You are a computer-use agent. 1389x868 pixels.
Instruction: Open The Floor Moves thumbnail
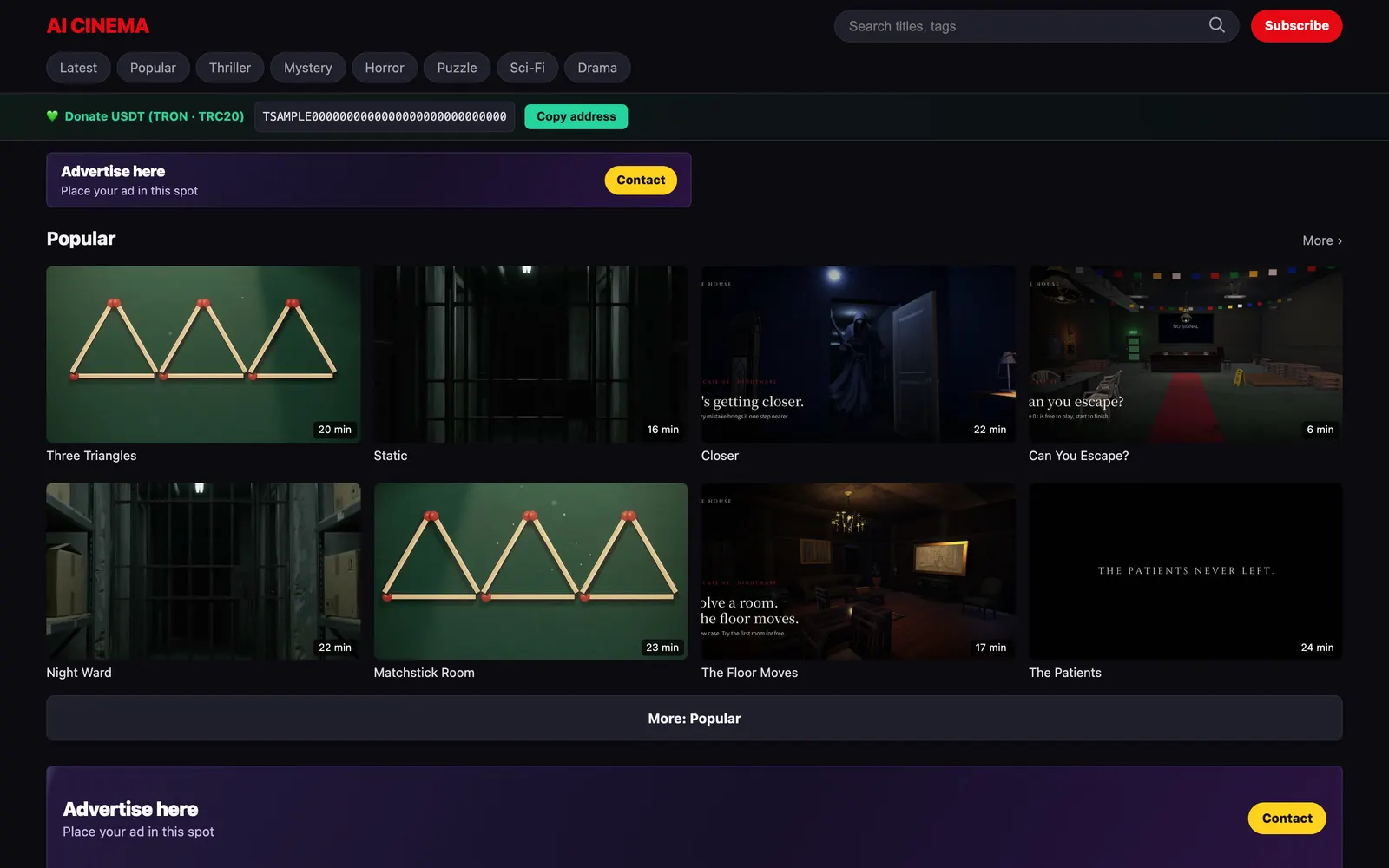pos(858,571)
